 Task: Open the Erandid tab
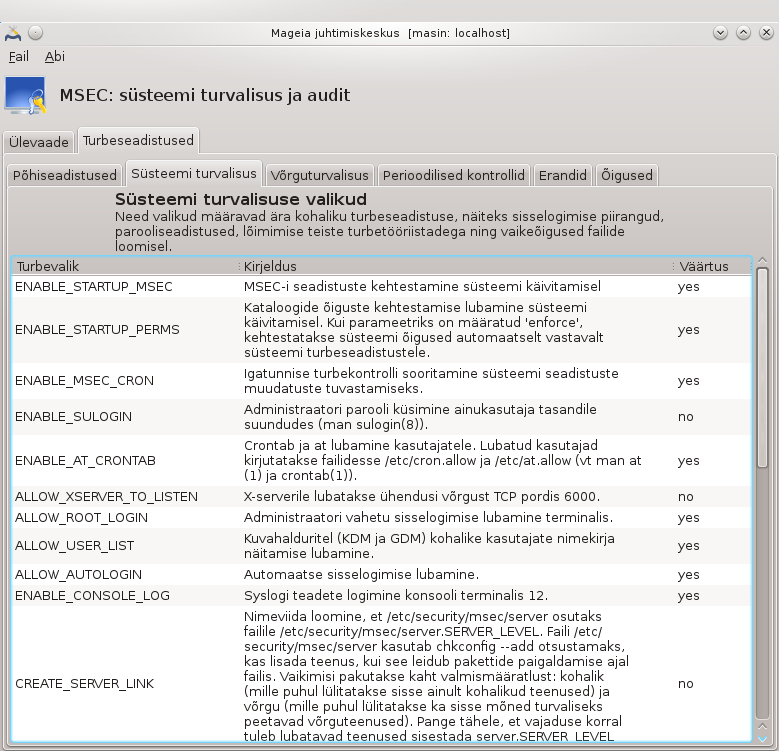[x=562, y=175]
